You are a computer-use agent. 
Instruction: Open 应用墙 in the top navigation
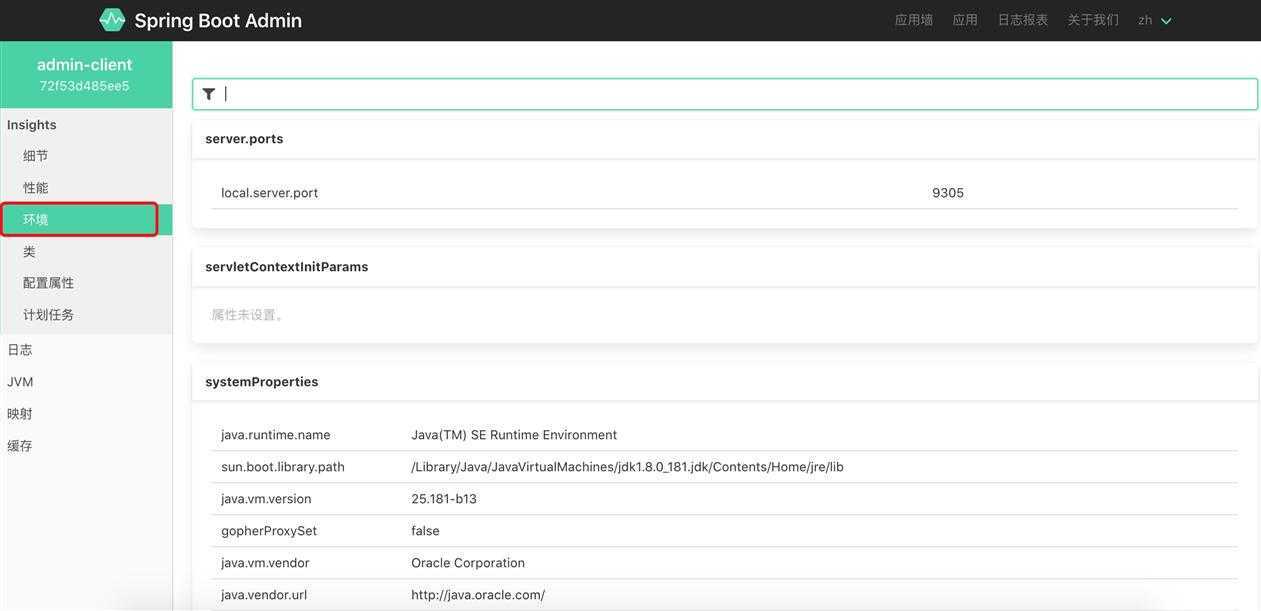pyautogui.click(x=913, y=20)
